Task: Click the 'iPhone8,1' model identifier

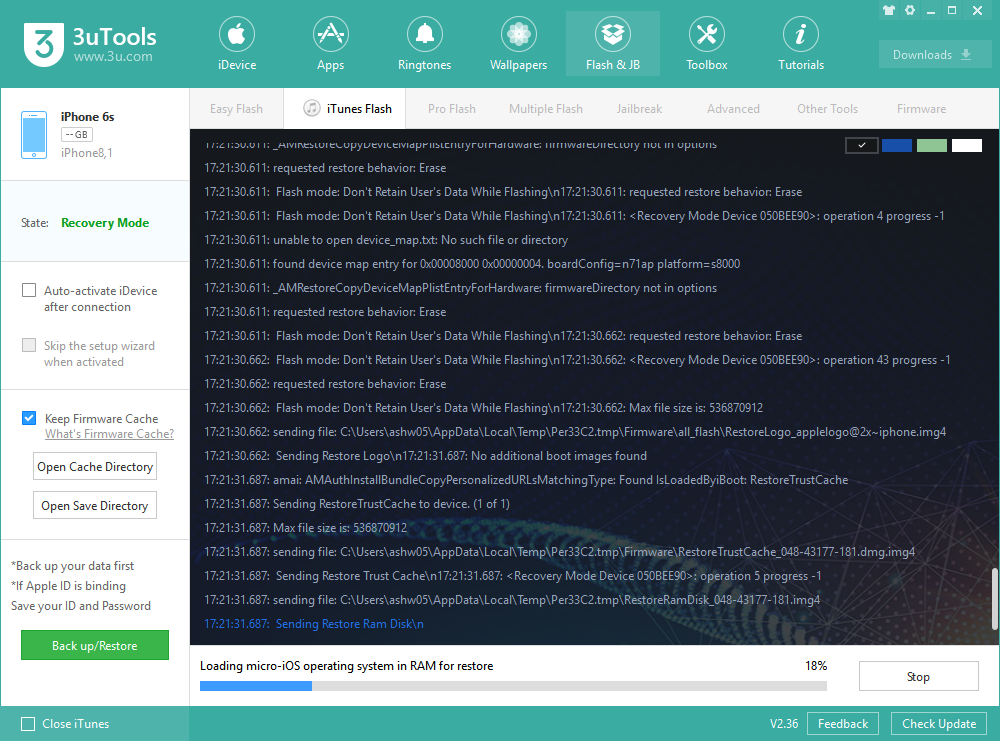Action: pos(87,153)
